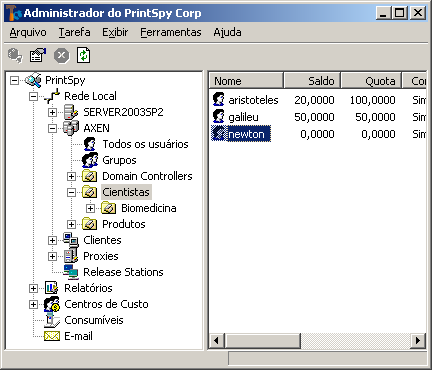The height and width of the screenshot is (370, 432).
Task: Select the Consumíveis label
Action: pyautogui.click(x=94, y=320)
